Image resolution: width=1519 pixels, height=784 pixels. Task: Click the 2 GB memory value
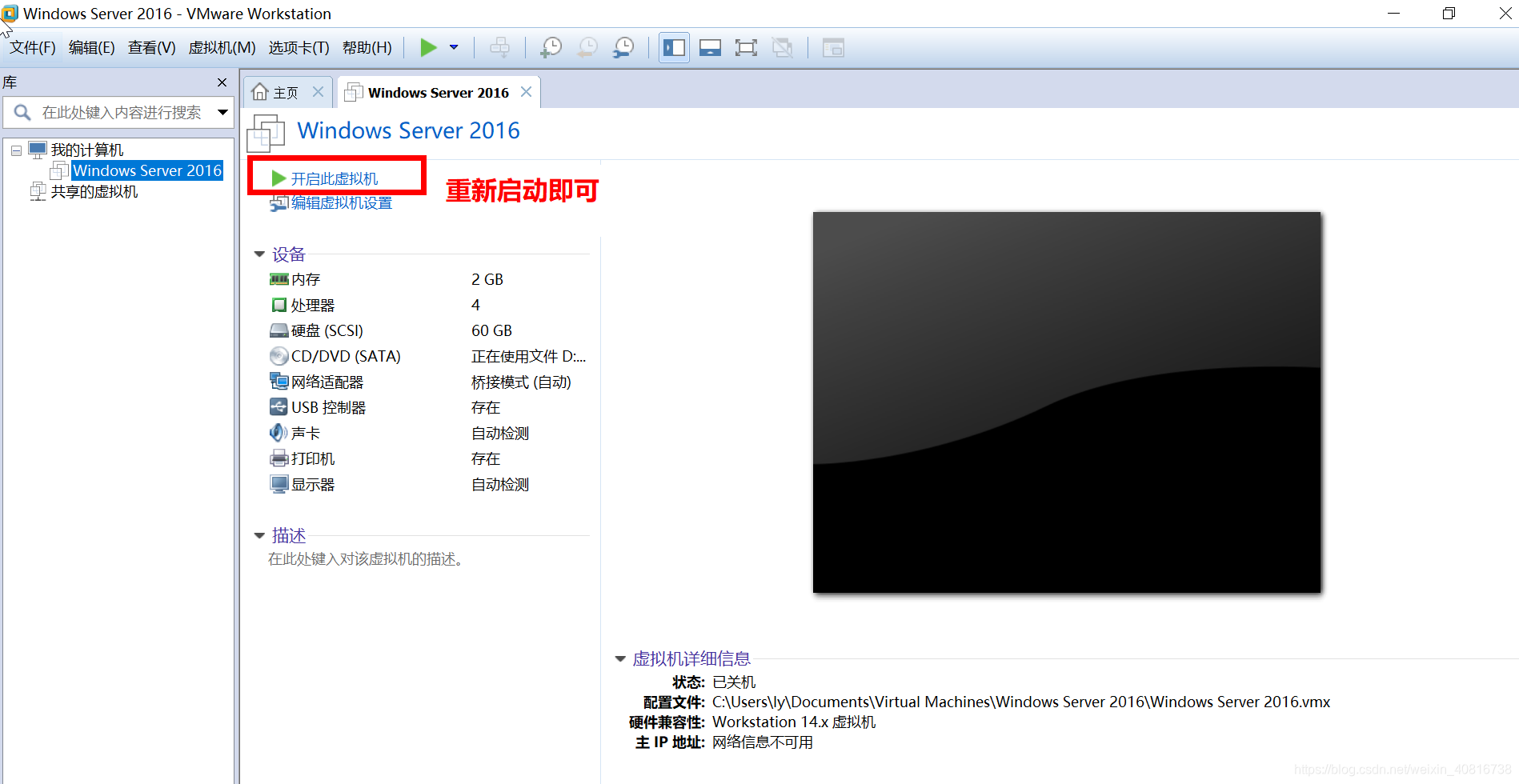(487, 279)
